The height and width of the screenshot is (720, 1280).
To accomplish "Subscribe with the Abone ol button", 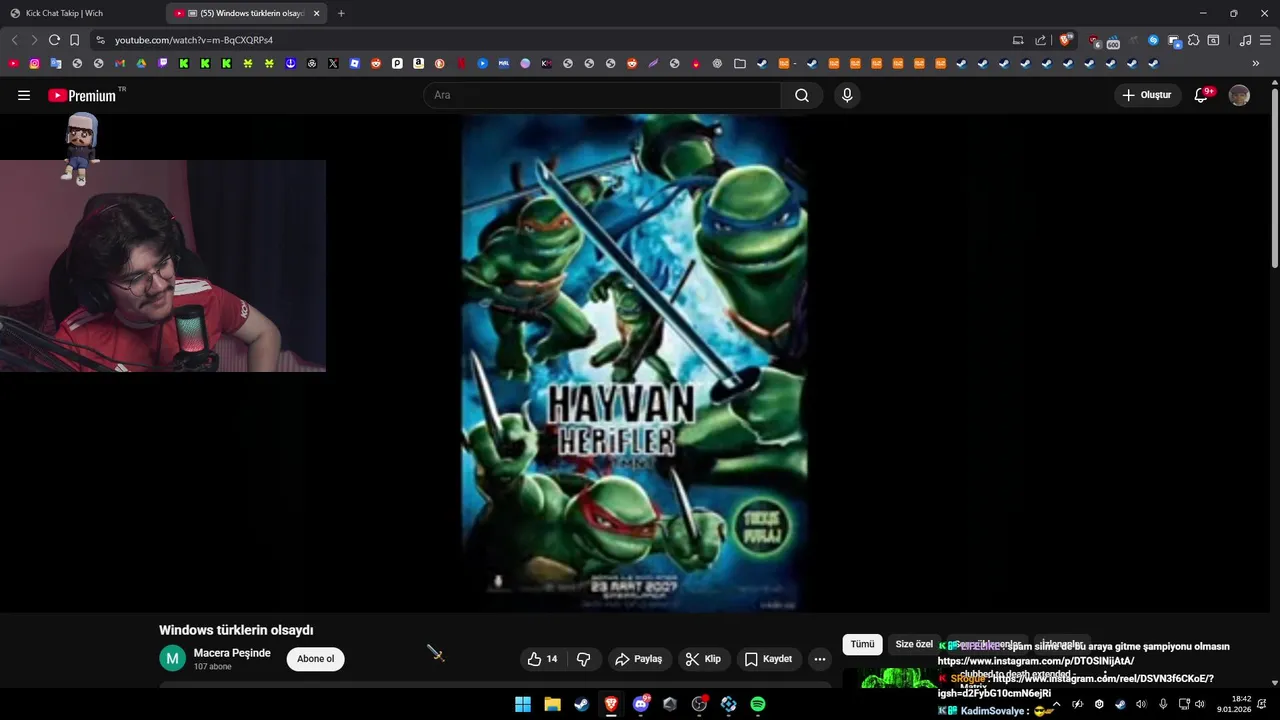I will [x=315, y=659].
